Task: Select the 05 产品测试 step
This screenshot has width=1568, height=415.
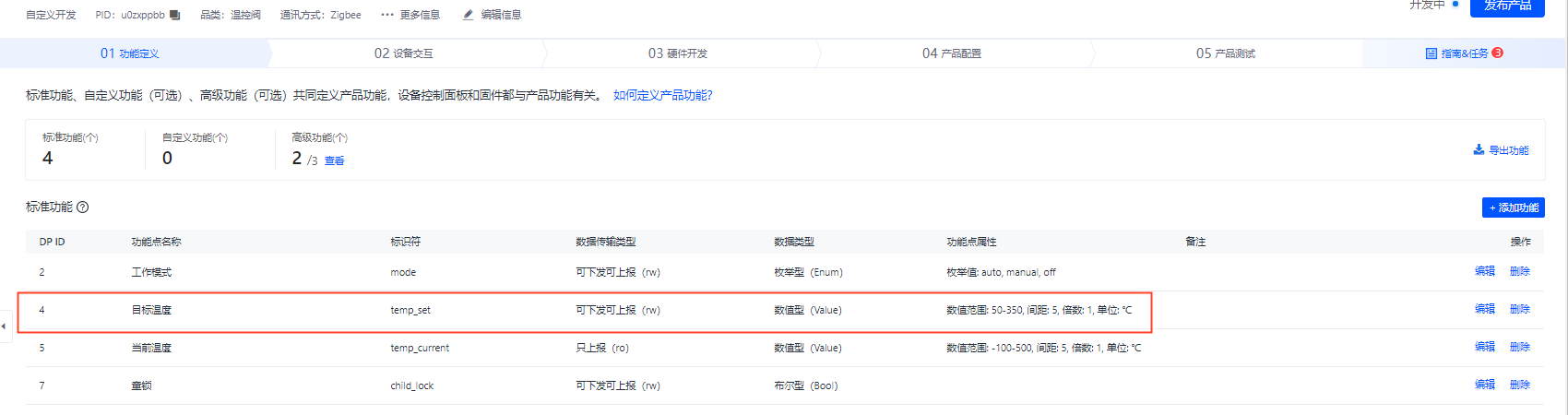Action: point(1226,53)
